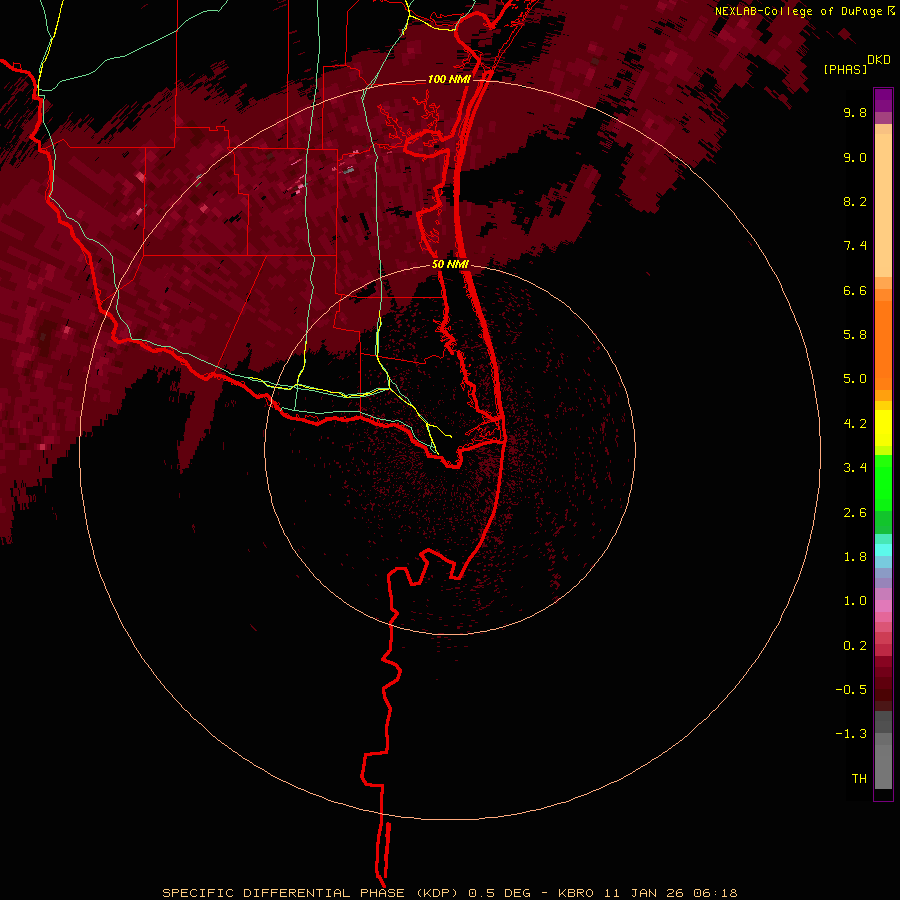900x900 pixels.
Task: Click the 9.0 scale value
Action: tap(855, 157)
